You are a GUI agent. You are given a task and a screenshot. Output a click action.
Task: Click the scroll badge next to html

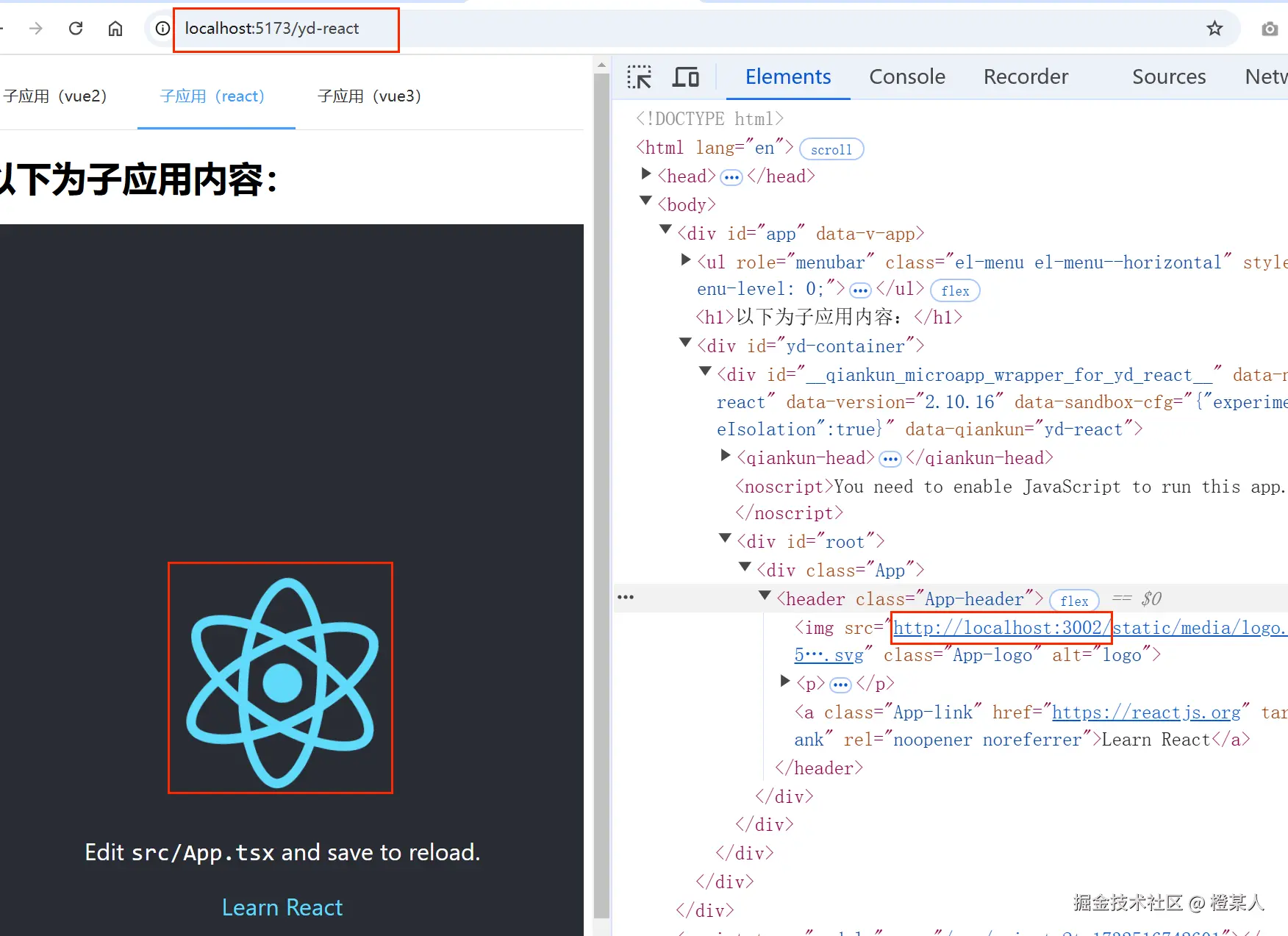[831, 149]
